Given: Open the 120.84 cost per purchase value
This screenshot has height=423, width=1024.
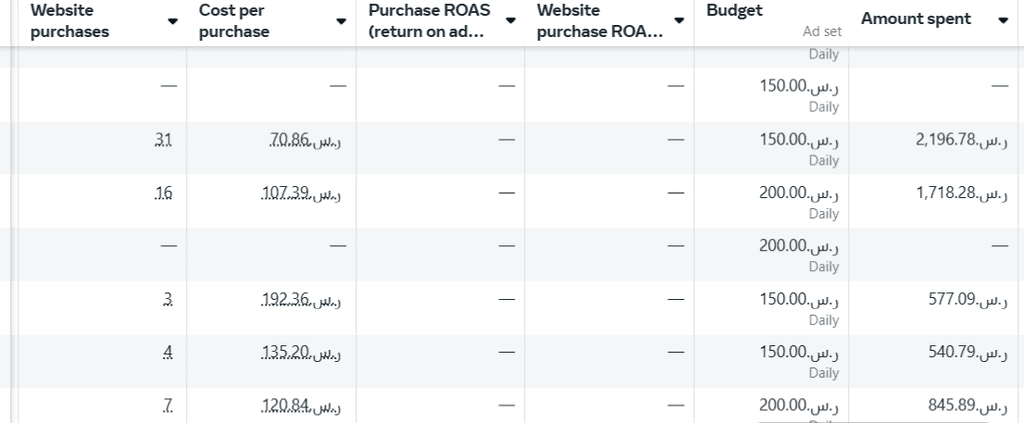Looking at the screenshot, I should tap(300, 405).
